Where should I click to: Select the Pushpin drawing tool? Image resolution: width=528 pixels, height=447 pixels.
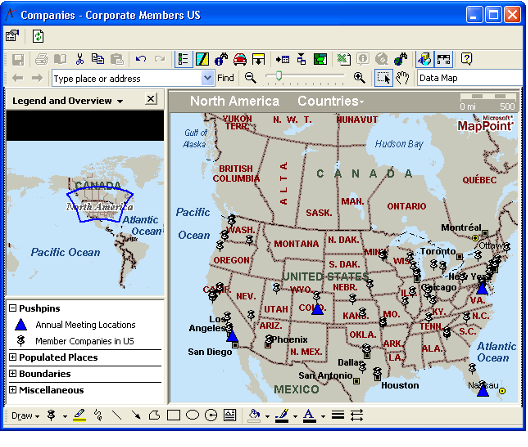click(52, 415)
